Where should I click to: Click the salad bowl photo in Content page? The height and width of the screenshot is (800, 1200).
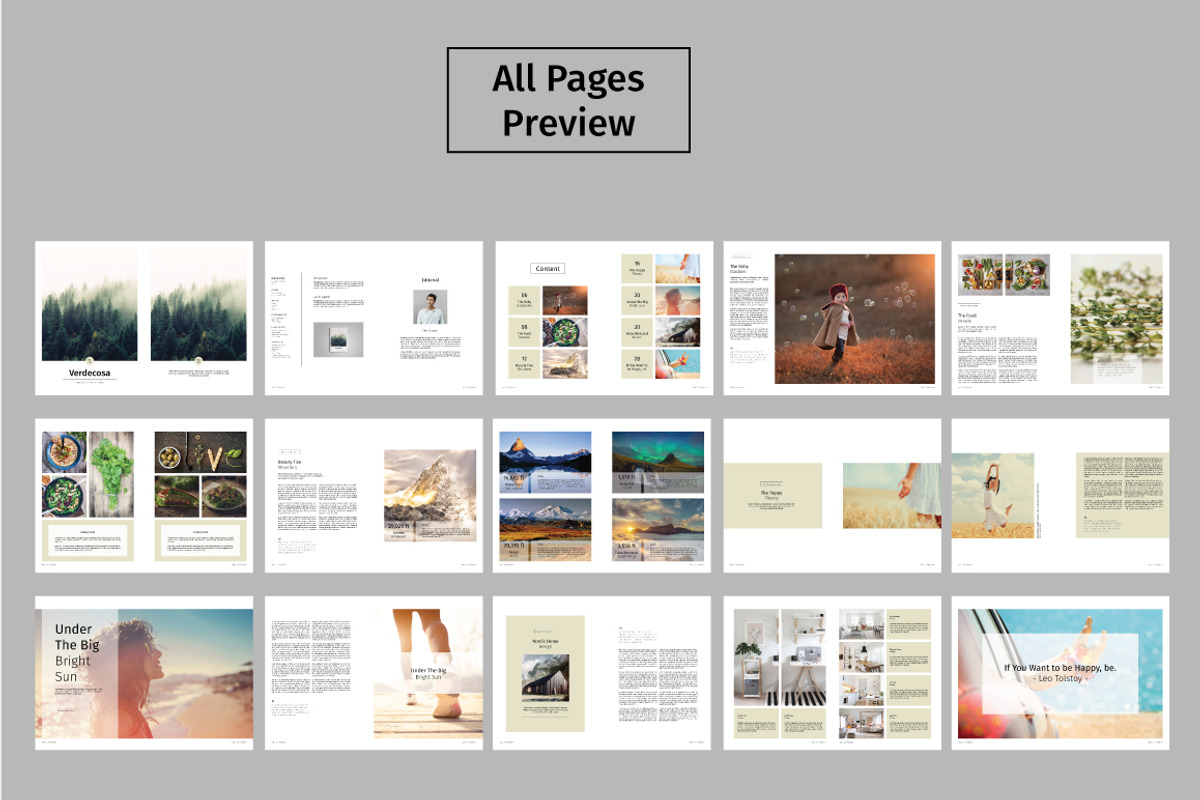click(565, 331)
